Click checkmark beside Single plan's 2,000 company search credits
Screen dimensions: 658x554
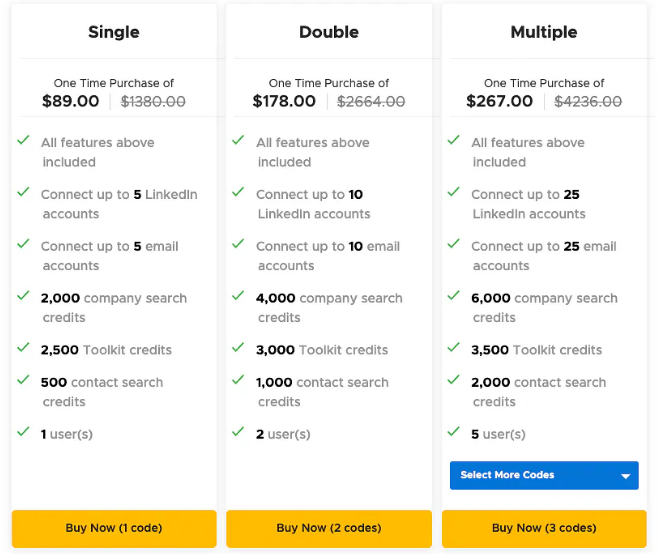tap(23, 296)
